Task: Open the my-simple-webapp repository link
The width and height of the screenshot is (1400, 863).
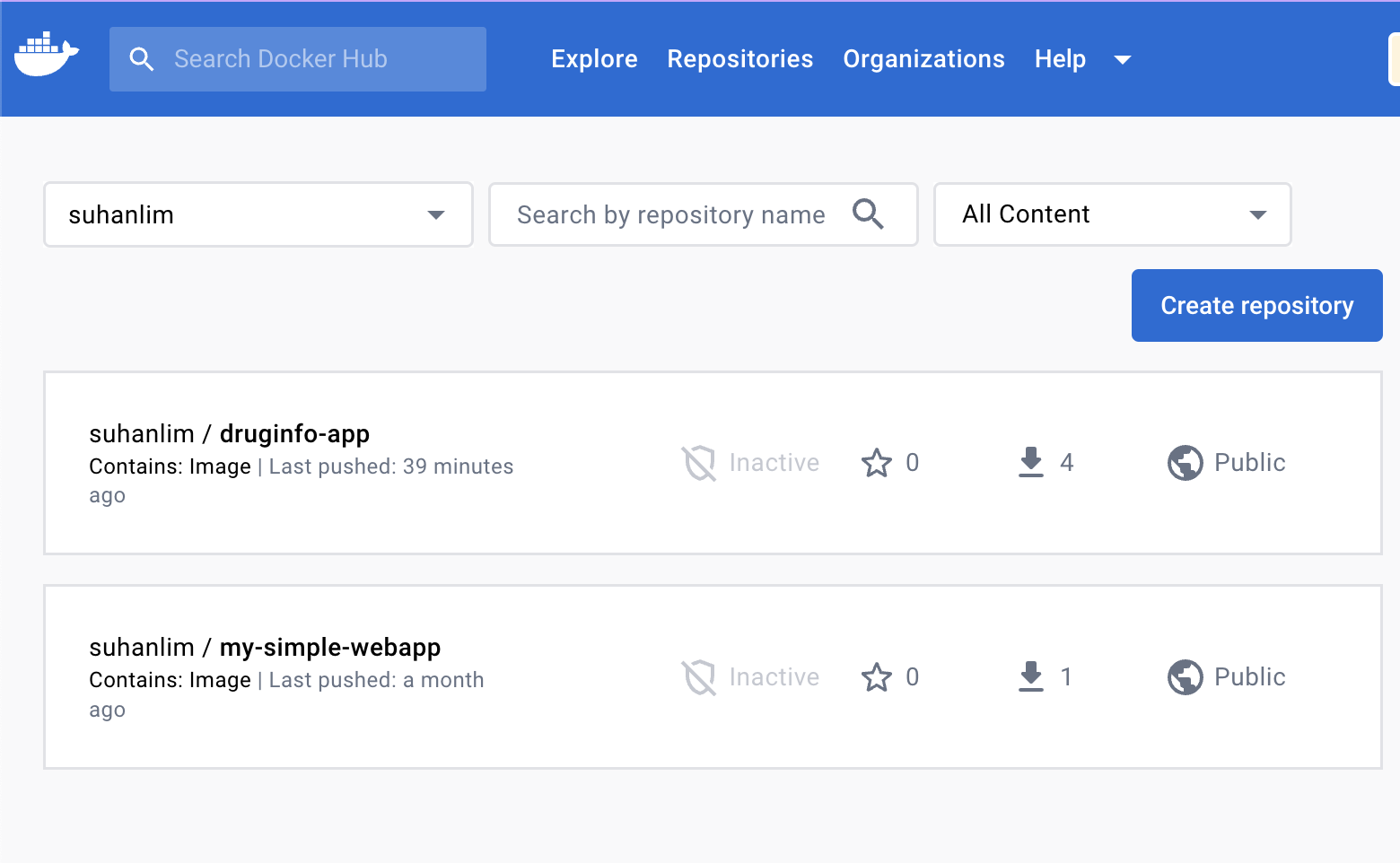Action: (330, 647)
